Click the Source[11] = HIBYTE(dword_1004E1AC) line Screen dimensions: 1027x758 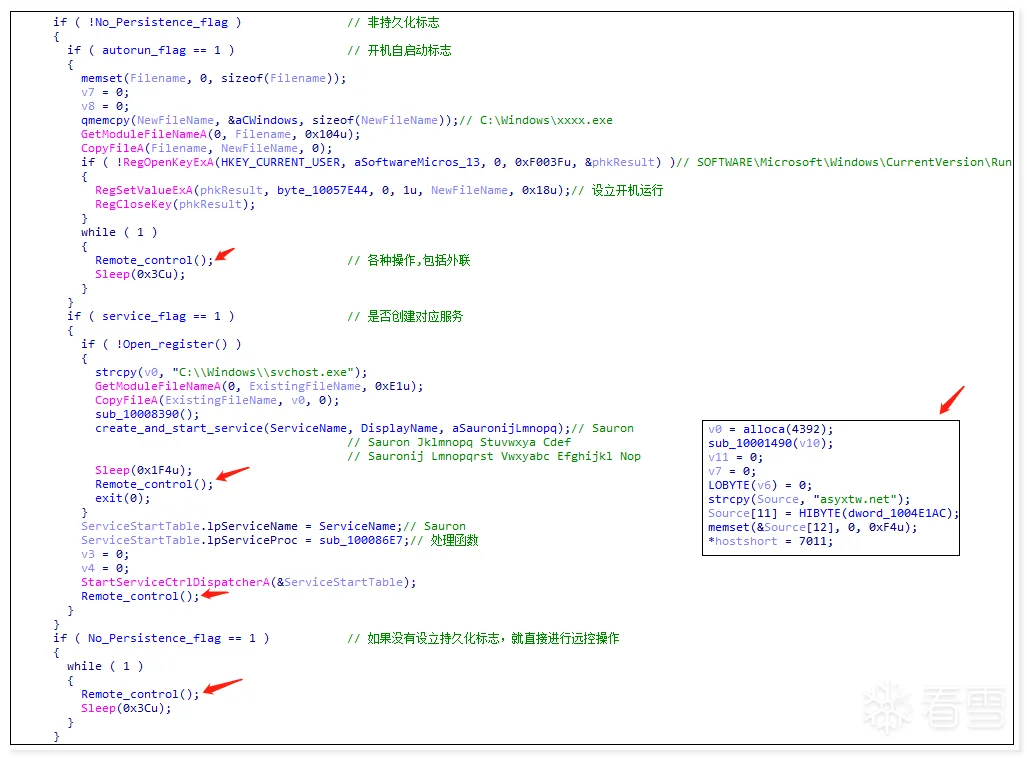tap(833, 514)
